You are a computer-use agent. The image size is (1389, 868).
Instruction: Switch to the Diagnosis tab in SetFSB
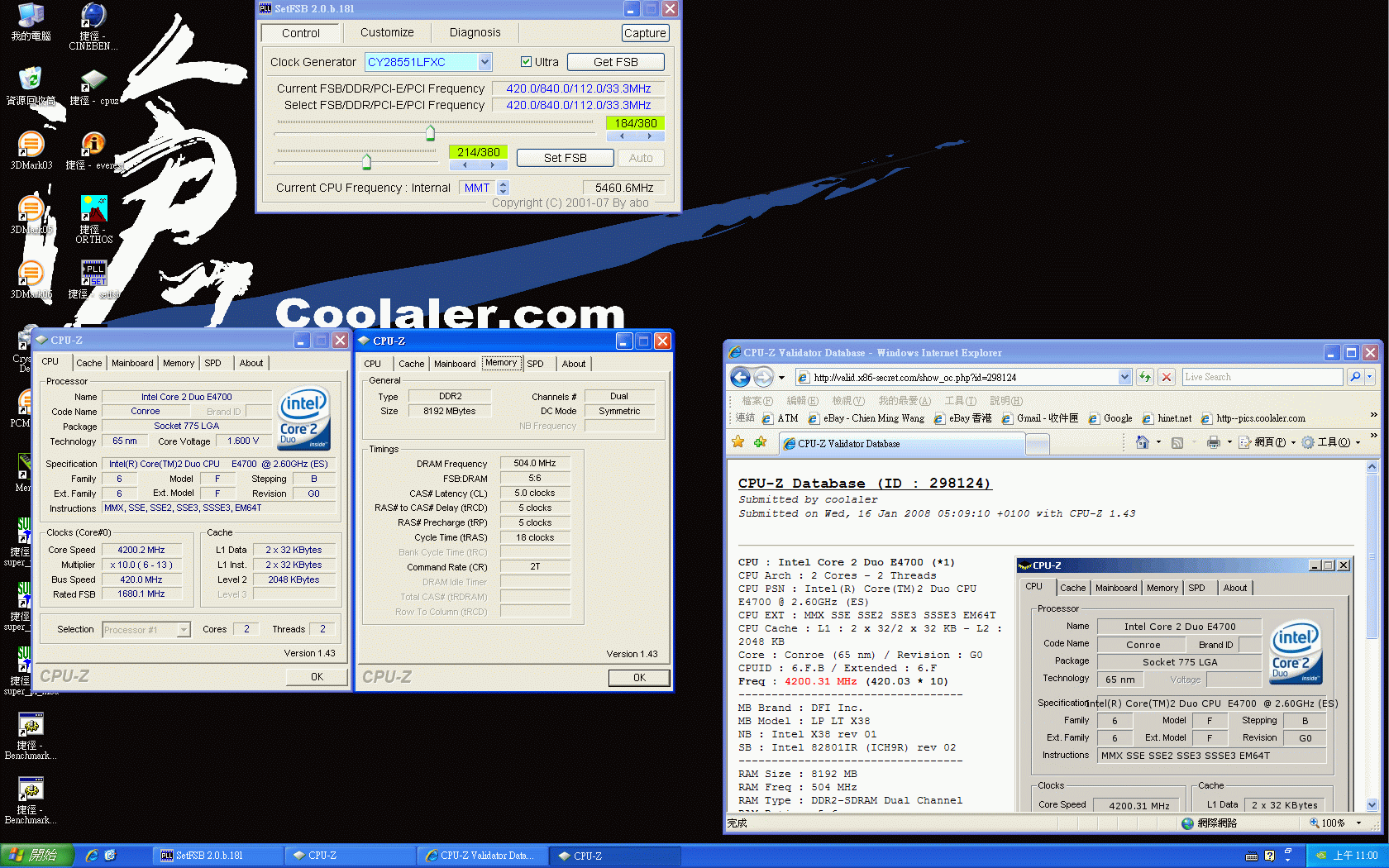click(x=475, y=32)
